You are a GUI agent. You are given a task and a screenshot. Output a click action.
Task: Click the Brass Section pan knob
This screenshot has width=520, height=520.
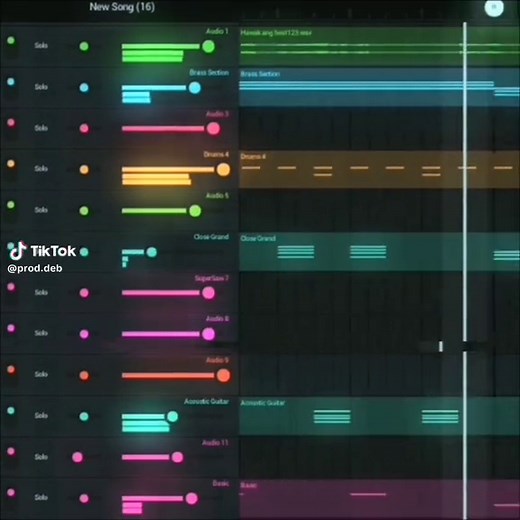coord(84,88)
